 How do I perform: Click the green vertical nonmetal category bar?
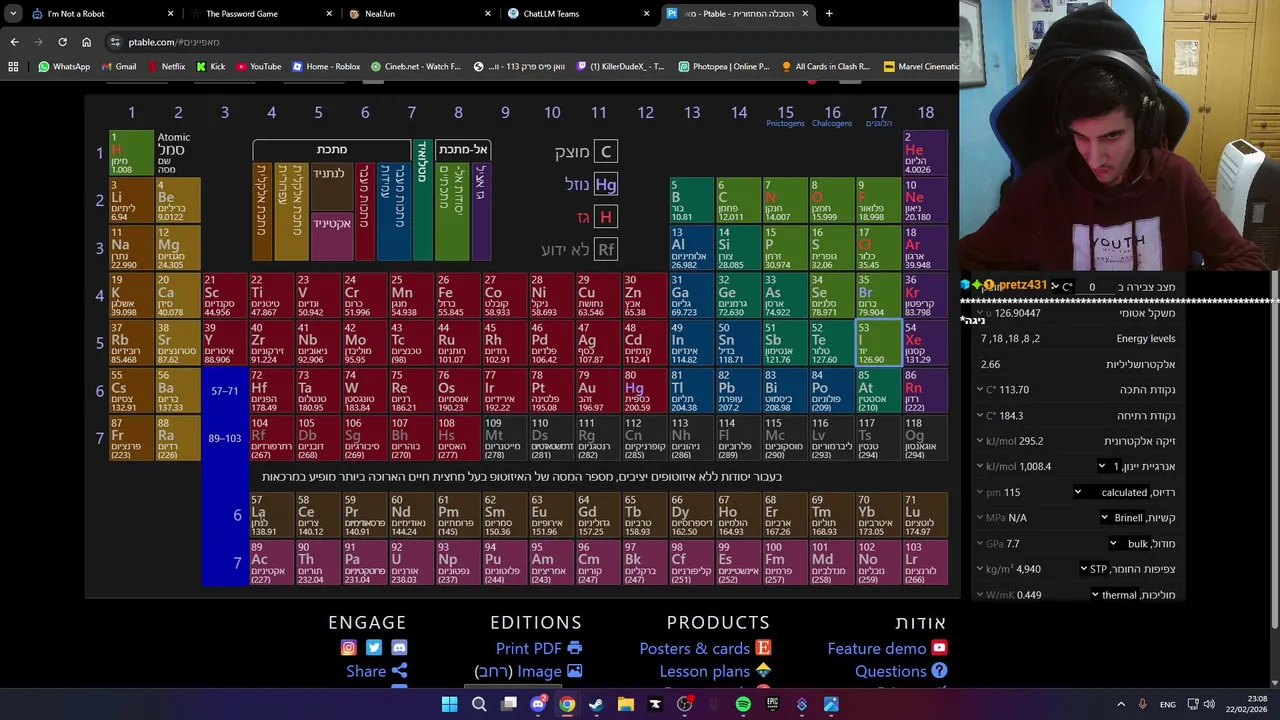[451, 212]
